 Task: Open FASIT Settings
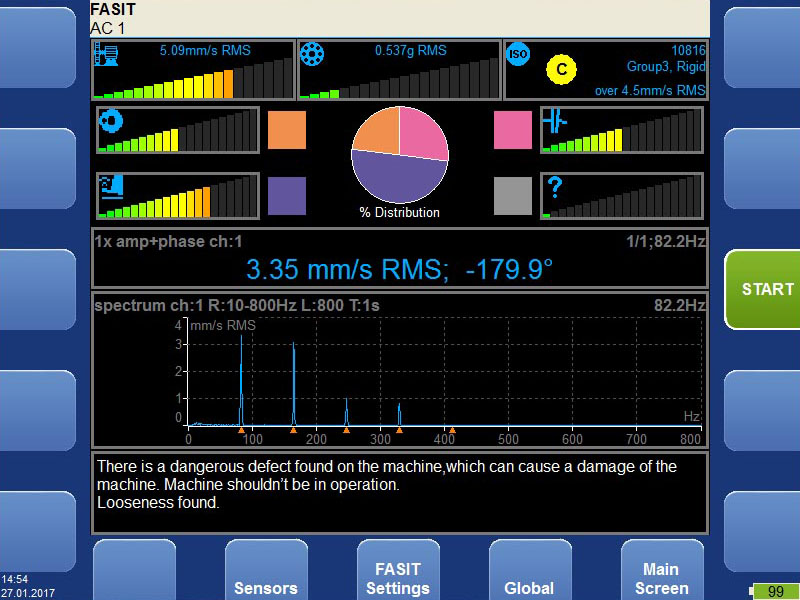(x=398, y=569)
